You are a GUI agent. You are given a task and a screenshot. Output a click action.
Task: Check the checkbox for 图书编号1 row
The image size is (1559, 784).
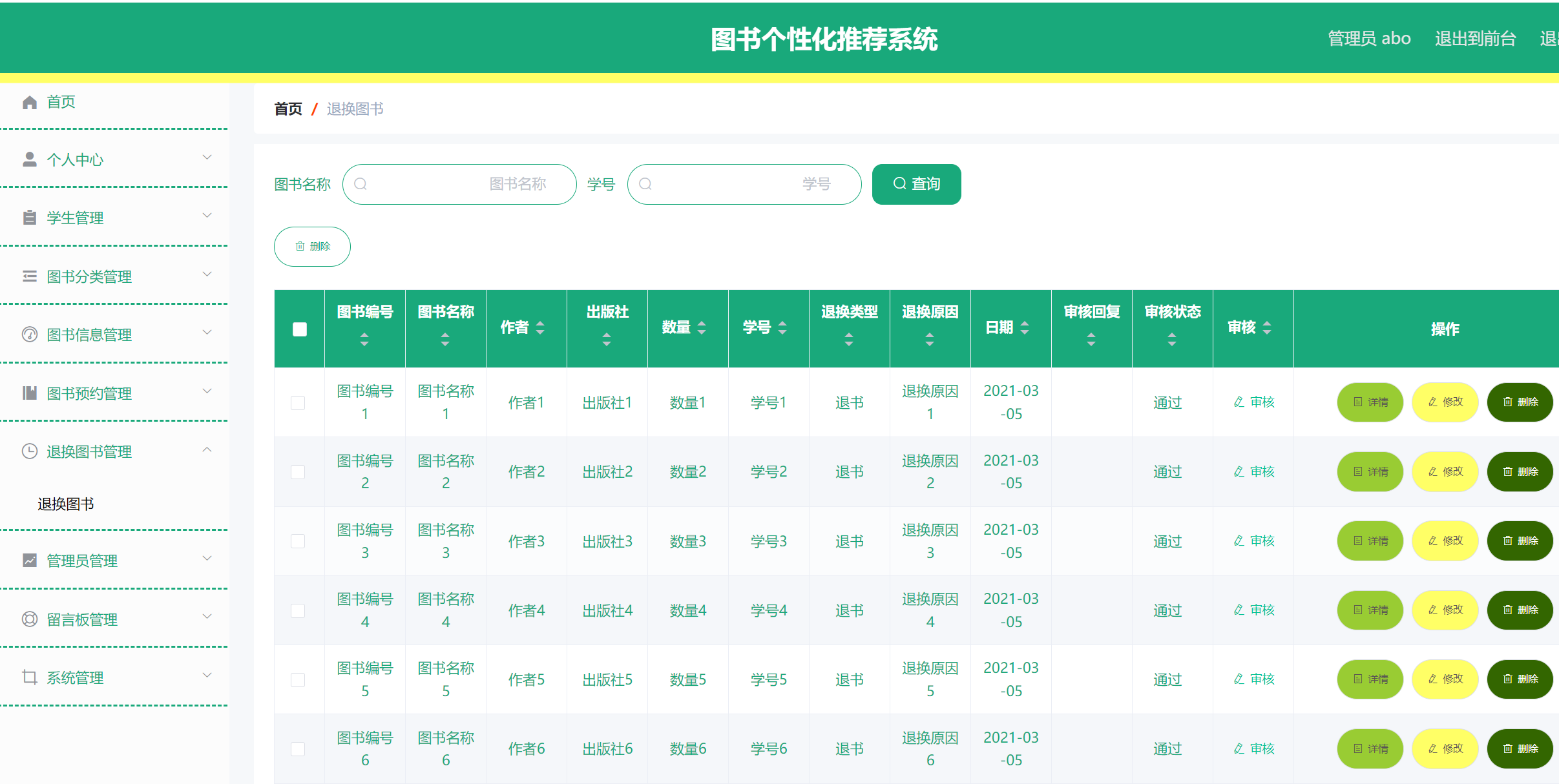tap(298, 402)
